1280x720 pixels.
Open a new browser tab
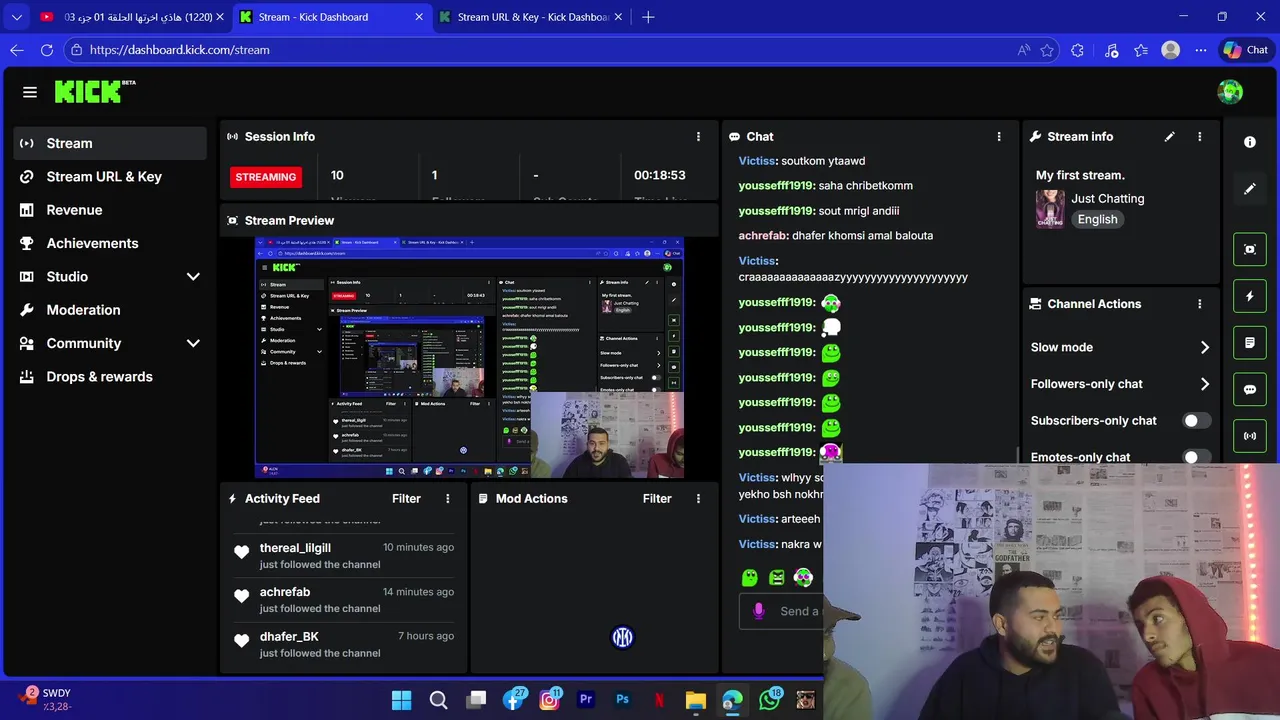pyautogui.click(x=648, y=17)
